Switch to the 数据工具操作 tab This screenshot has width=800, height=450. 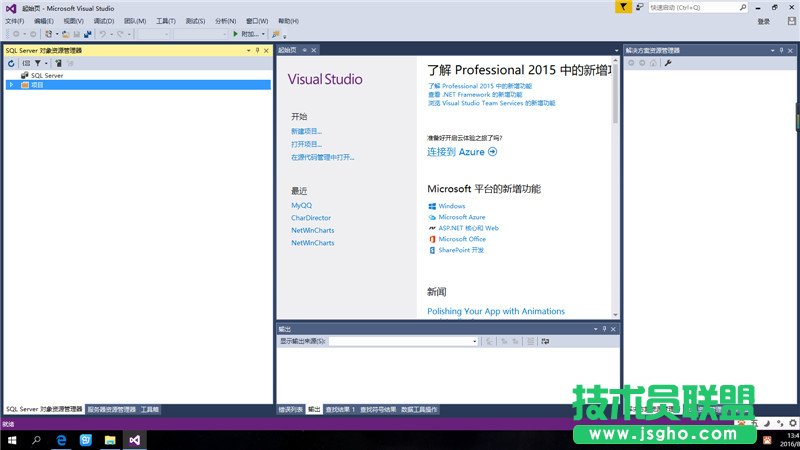coord(419,409)
